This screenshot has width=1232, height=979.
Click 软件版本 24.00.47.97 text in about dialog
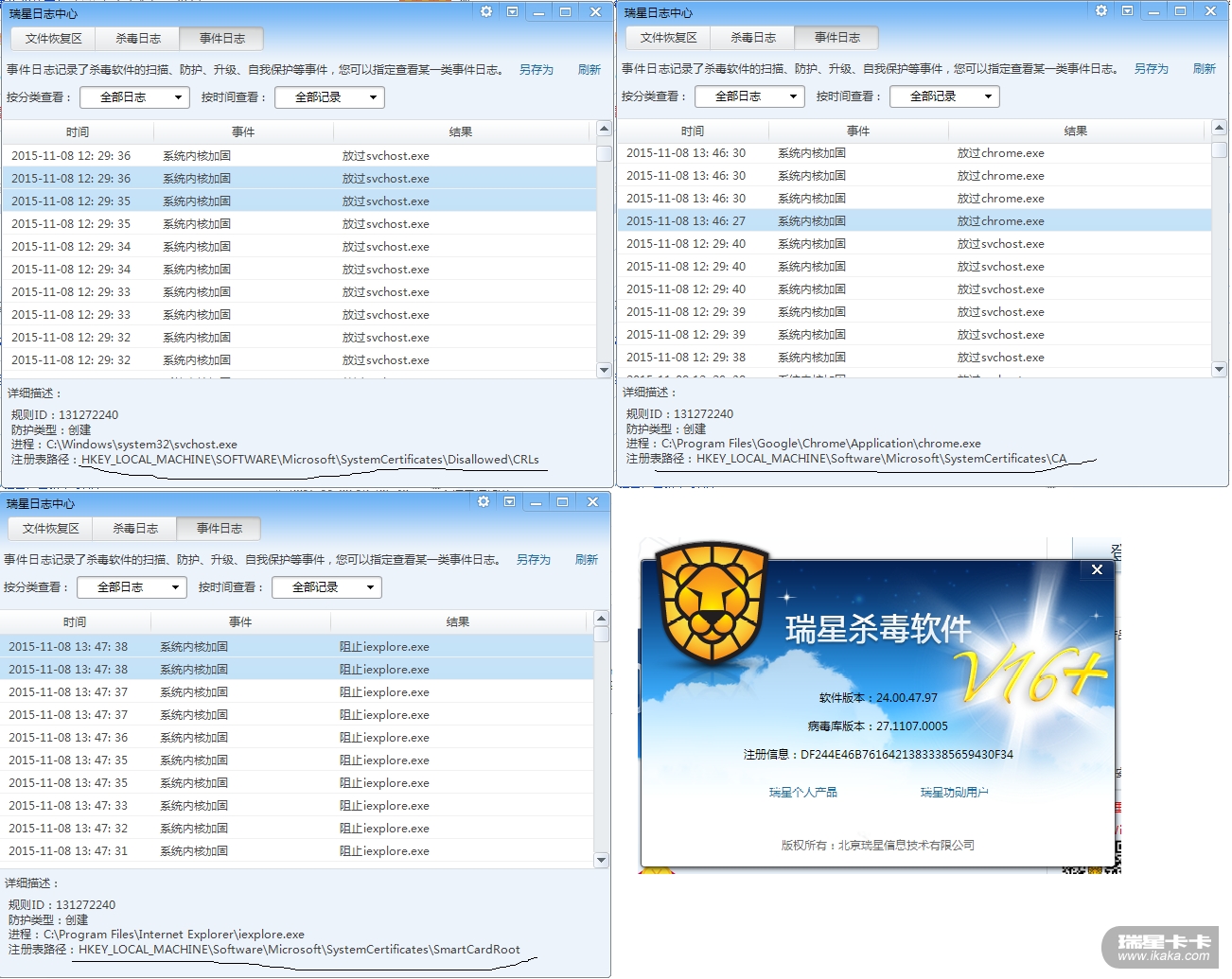pos(878,698)
